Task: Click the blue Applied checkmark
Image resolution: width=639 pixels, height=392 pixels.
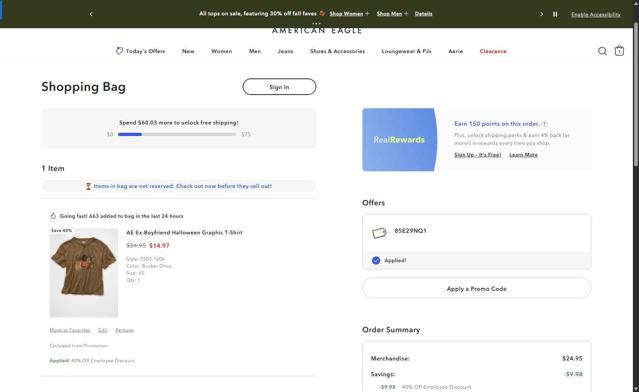Action: point(376,260)
